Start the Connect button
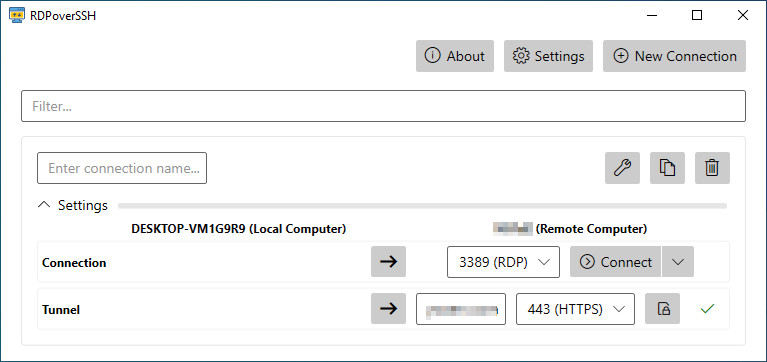This screenshot has height=362, width=767. tap(615, 262)
